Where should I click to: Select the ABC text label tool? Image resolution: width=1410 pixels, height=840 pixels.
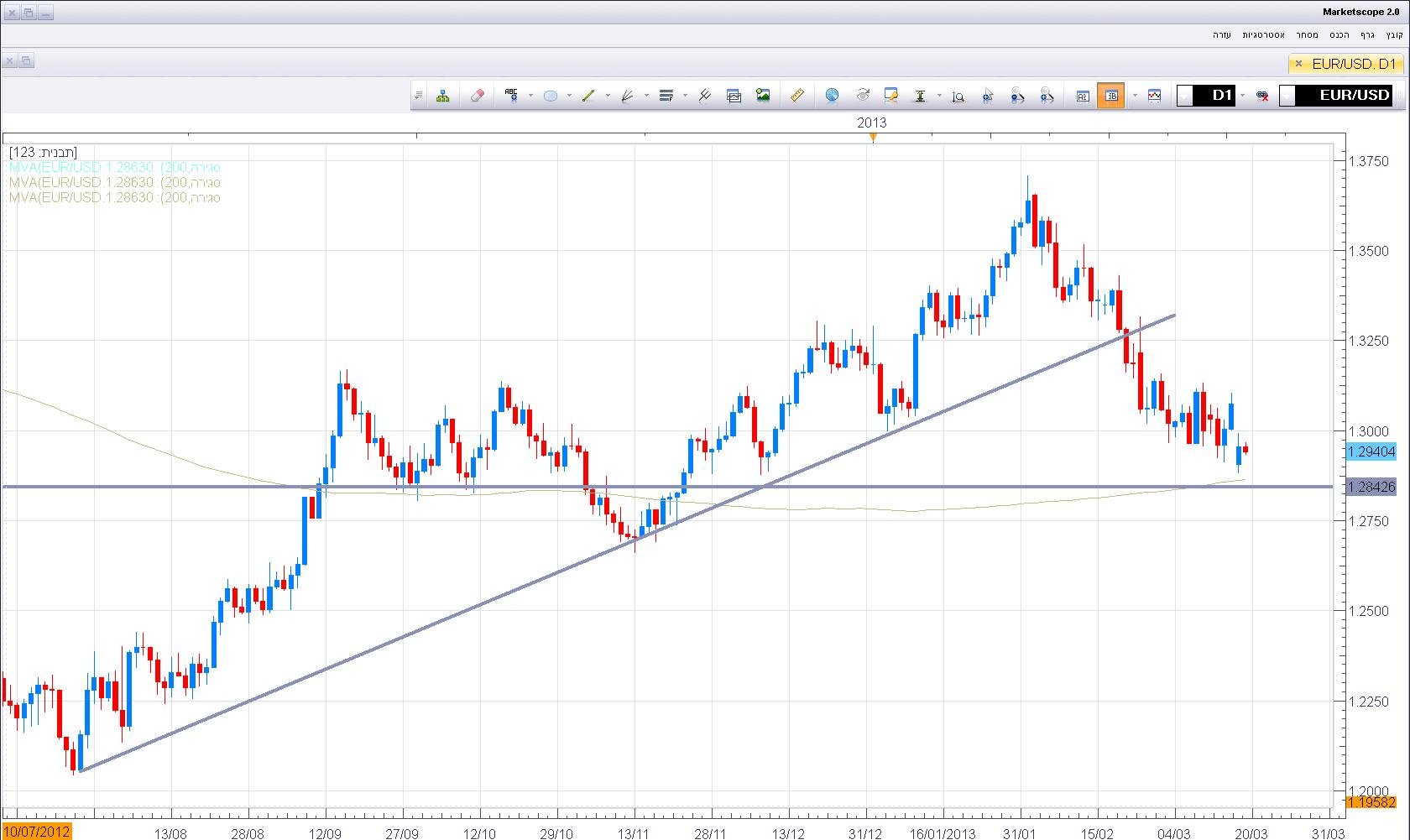click(x=511, y=96)
